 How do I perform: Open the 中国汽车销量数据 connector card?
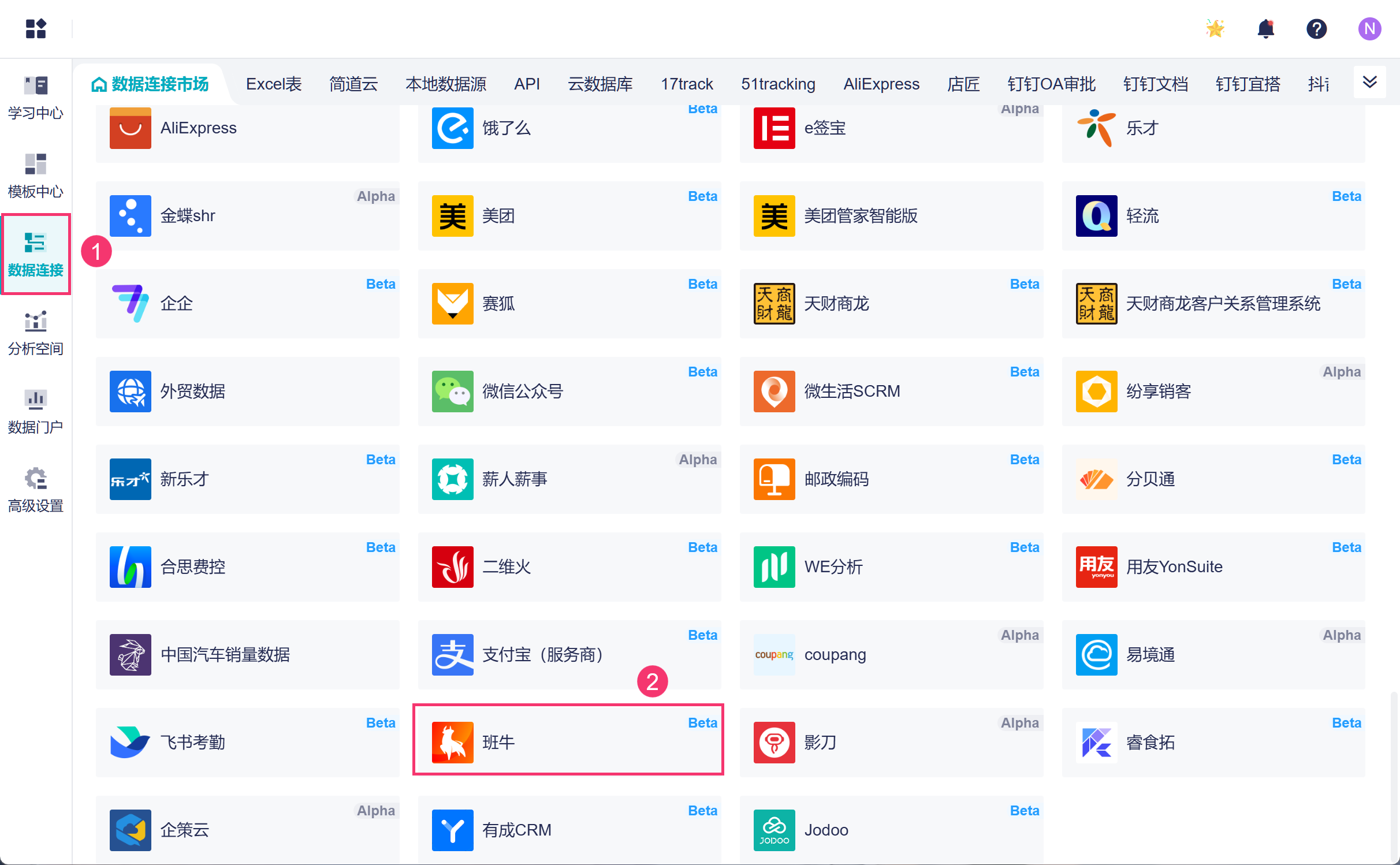(x=248, y=654)
